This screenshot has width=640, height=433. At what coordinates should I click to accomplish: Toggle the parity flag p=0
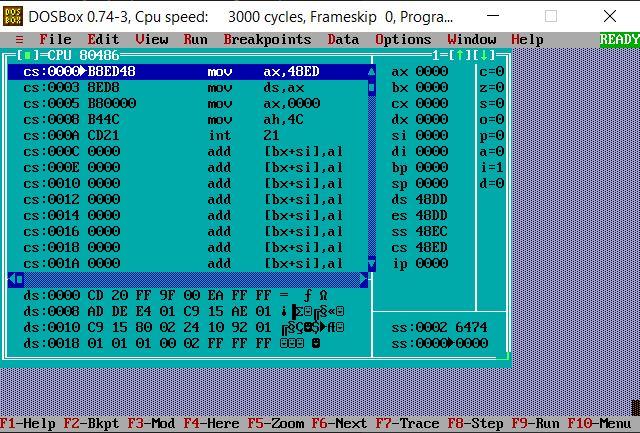point(492,135)
